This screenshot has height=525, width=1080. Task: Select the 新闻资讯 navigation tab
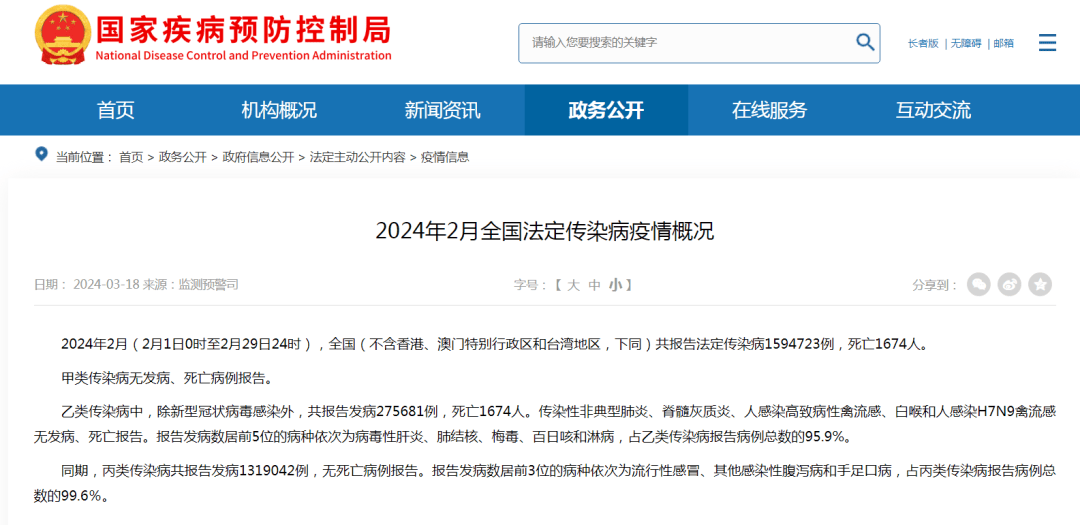(442, 110)
